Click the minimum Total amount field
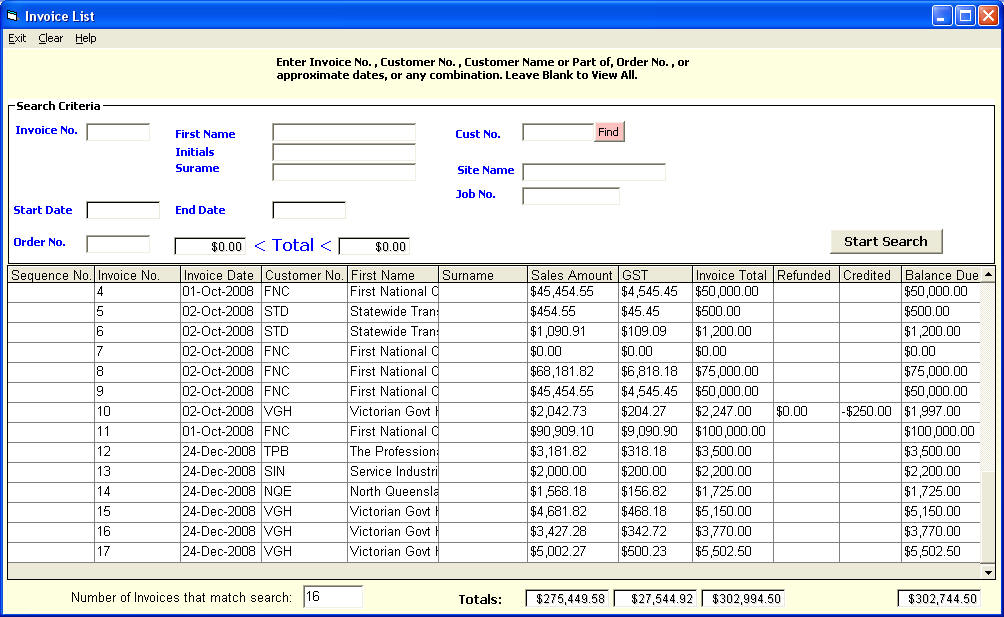This screenshot has width=1004, height=617. pyautogui.click(x=210, y=246)
